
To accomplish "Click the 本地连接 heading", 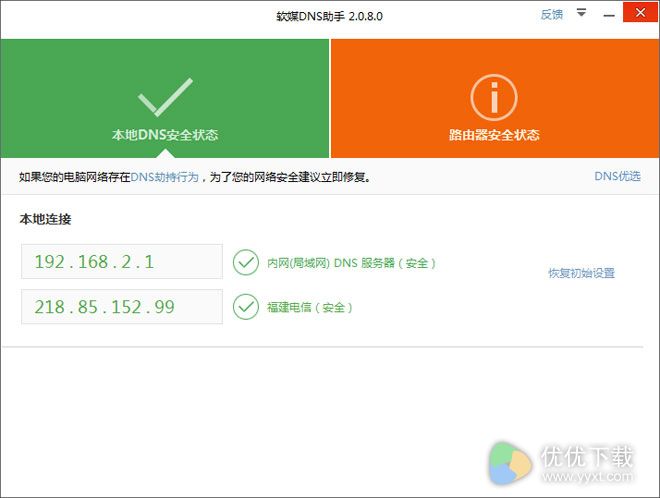I will [45, 219].
